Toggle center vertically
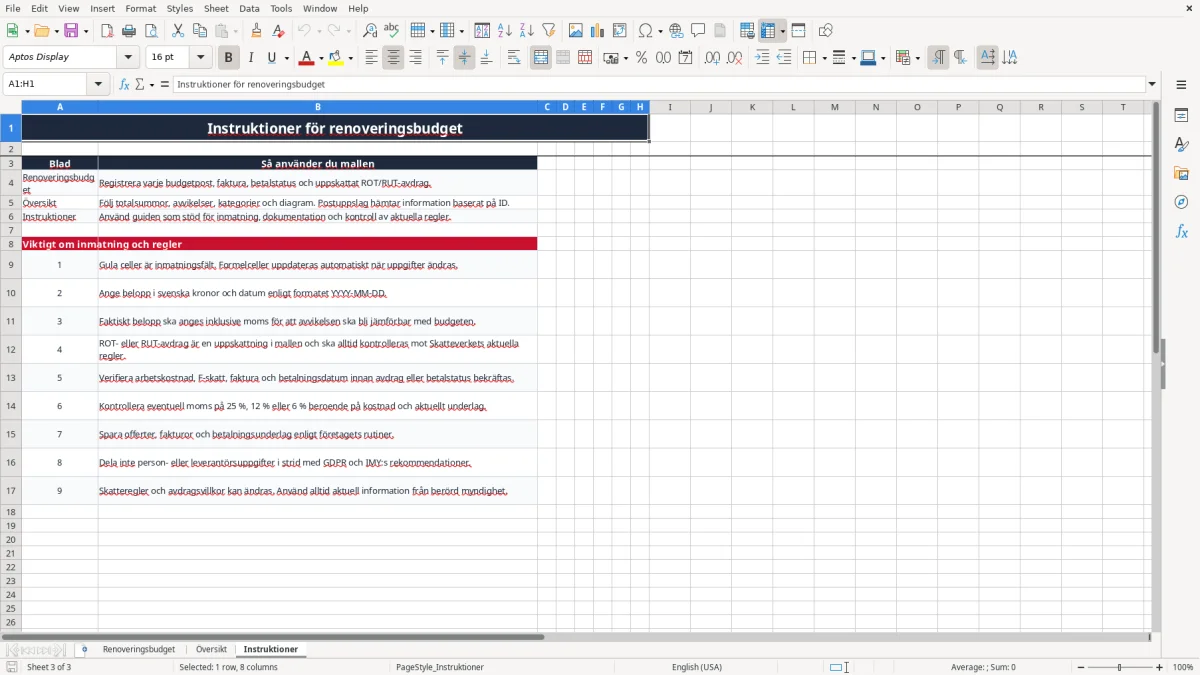This screenshot has width=1200, height=675. coord(464,58)
